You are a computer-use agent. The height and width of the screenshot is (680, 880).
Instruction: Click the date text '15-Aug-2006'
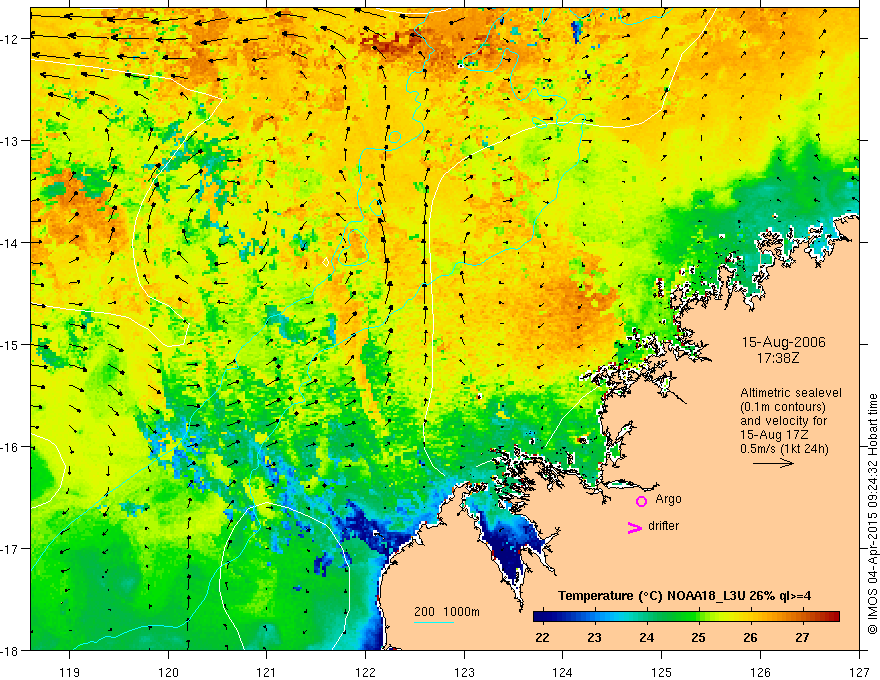click(x=783, y=342)
